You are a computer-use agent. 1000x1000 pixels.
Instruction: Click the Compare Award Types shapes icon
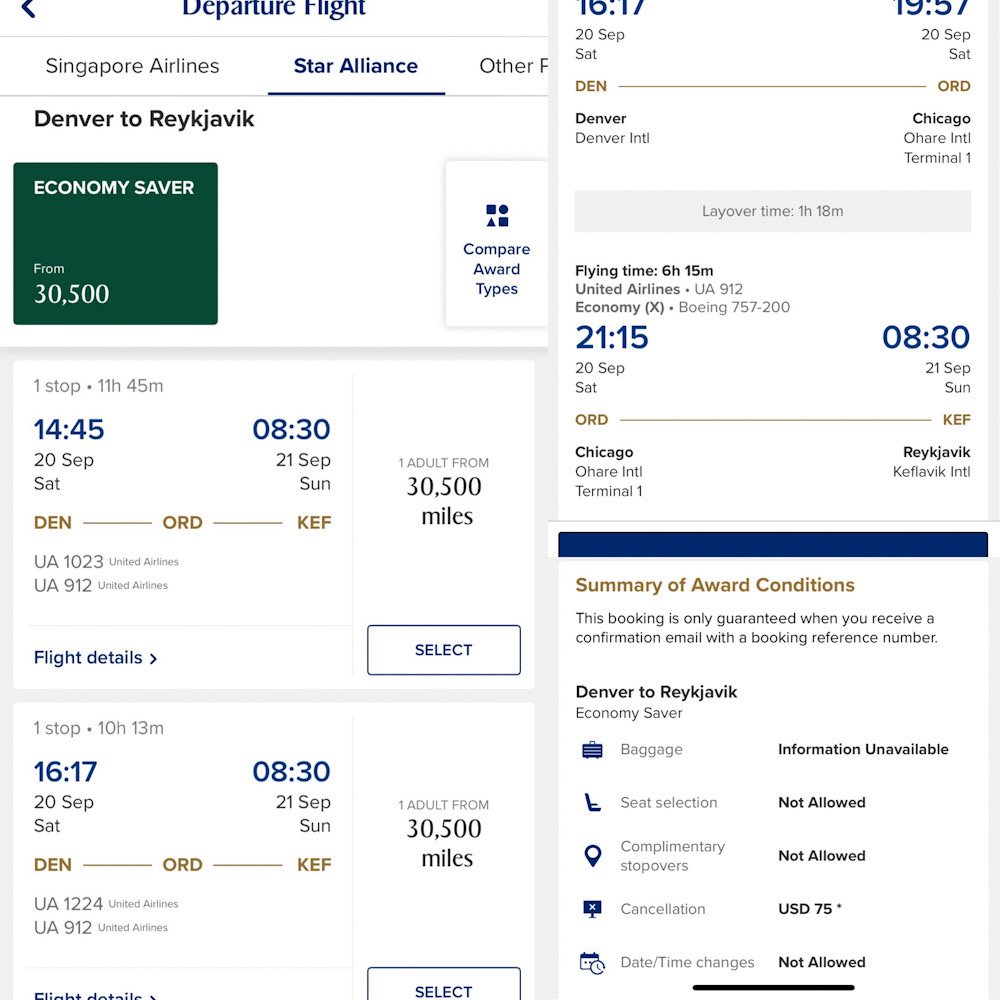coord(497,215)
